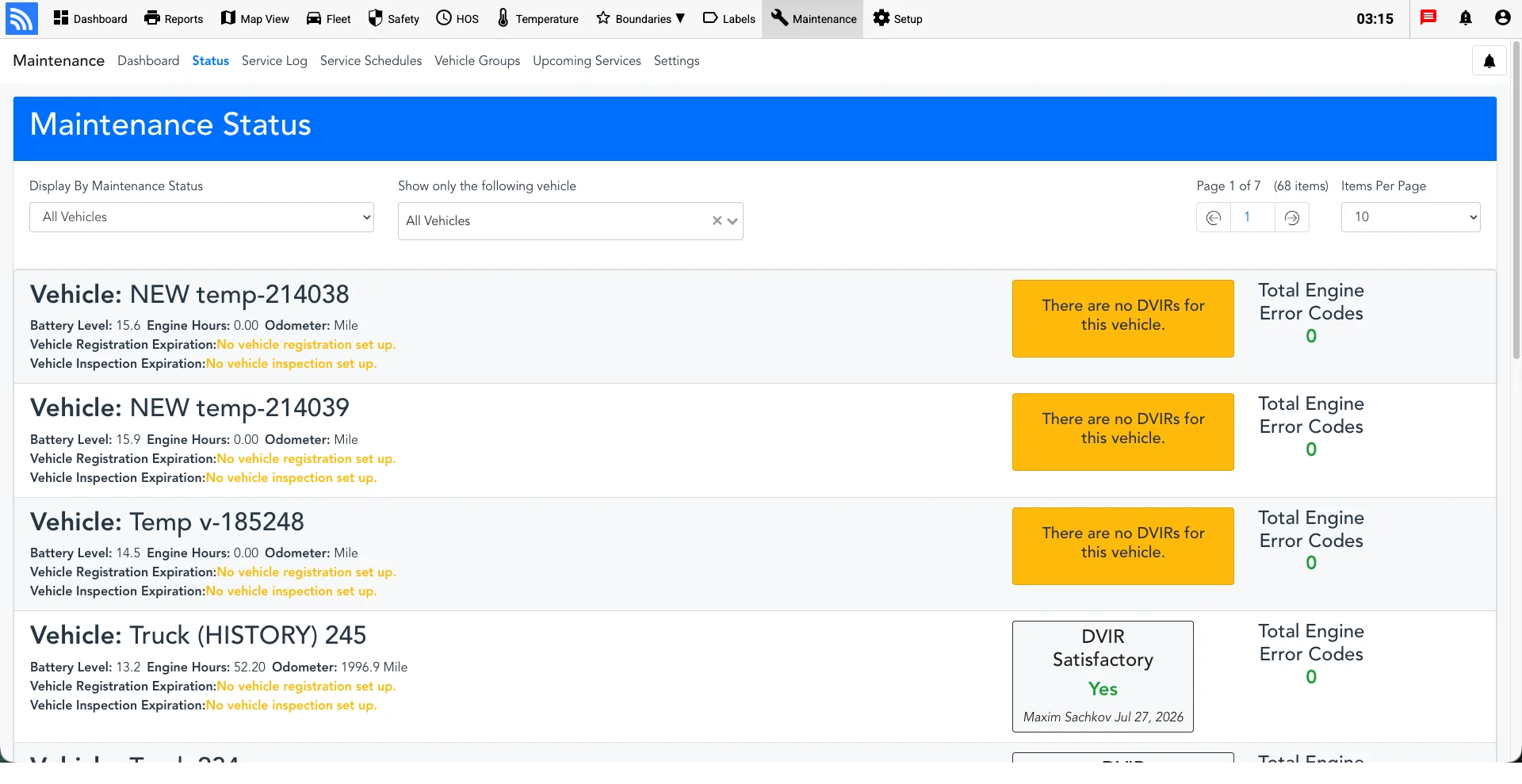
Task: Open maintenance Settings tab
Action: 676,60
